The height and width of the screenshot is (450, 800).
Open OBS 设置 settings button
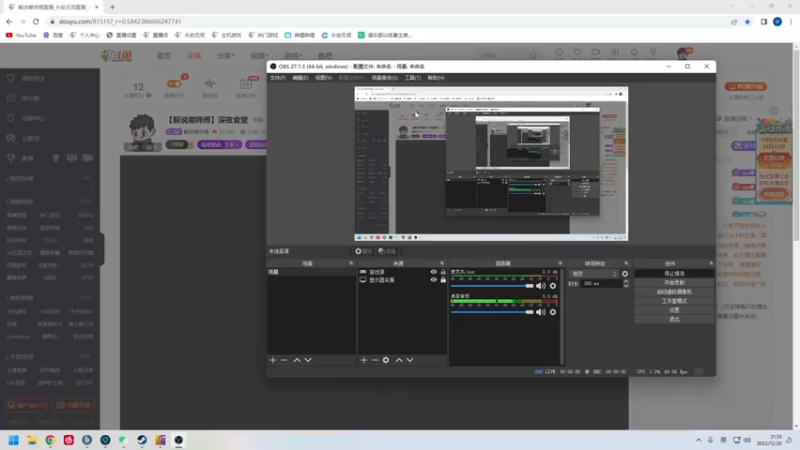pyautogui.click(x=674, y=310)
